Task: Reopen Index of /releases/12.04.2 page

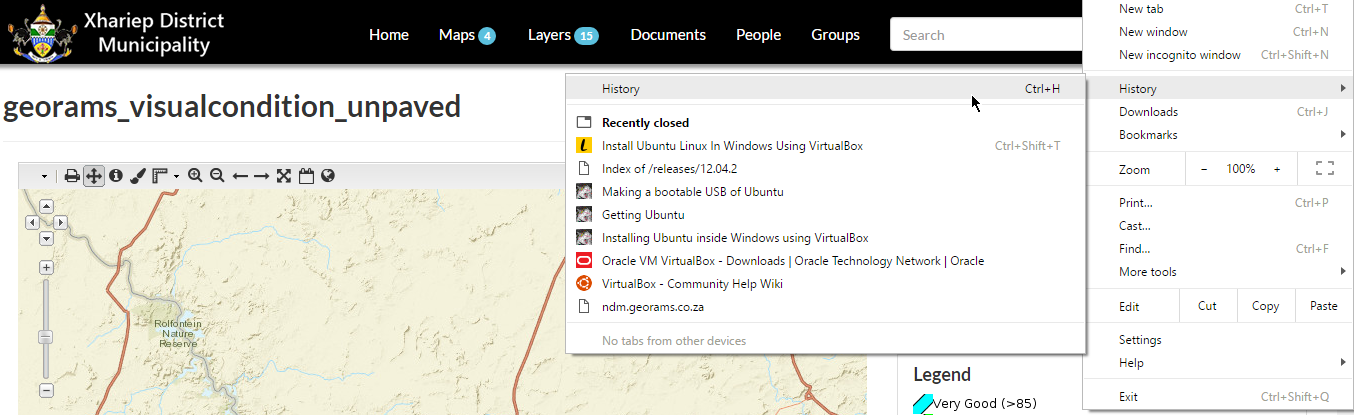Action: click(x=825, y=169)
